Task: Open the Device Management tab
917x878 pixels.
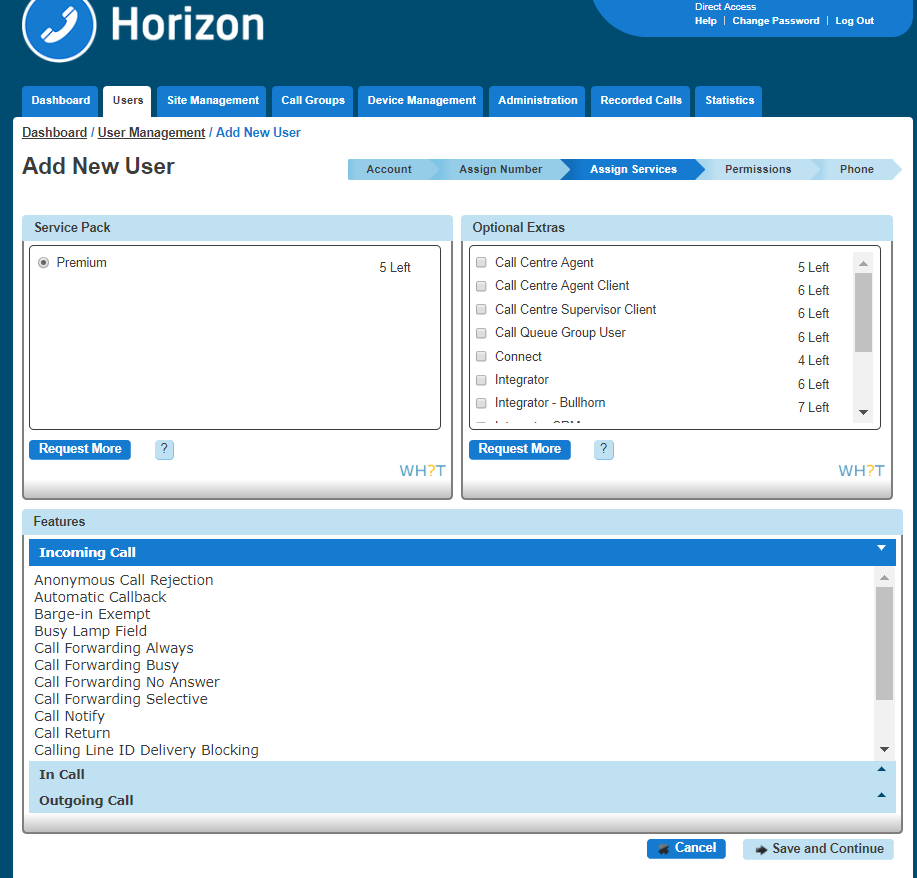Action: (421, 101)
